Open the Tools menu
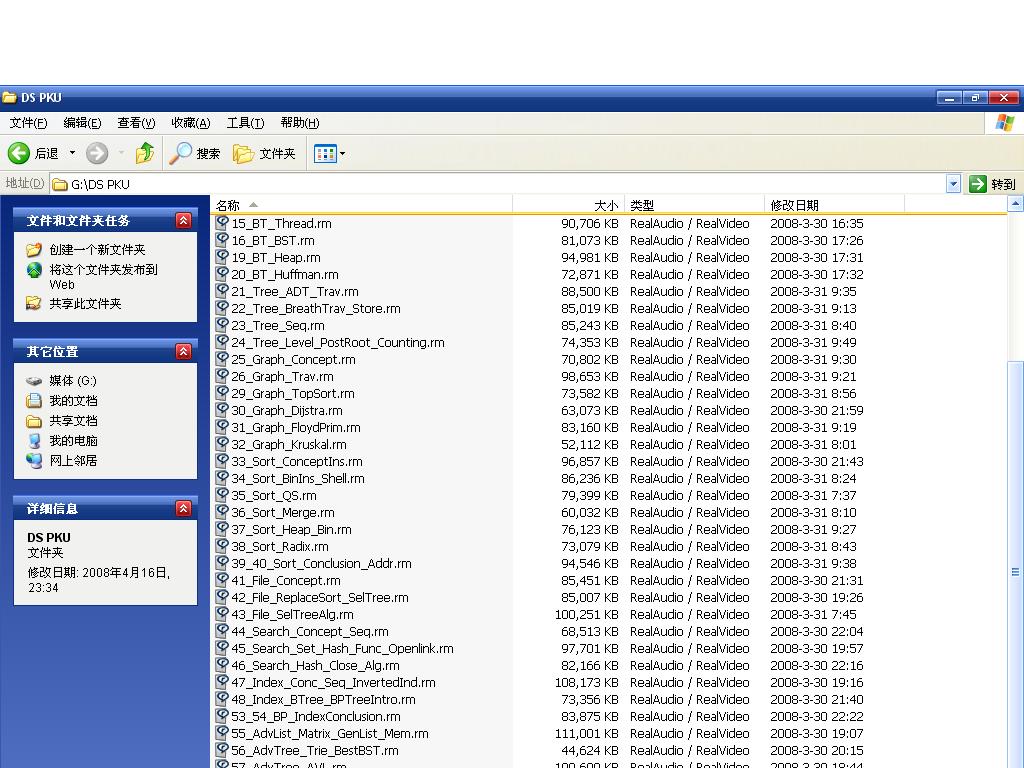The width and height of the screenshot is (1024, 768). [x=245, y=123]
